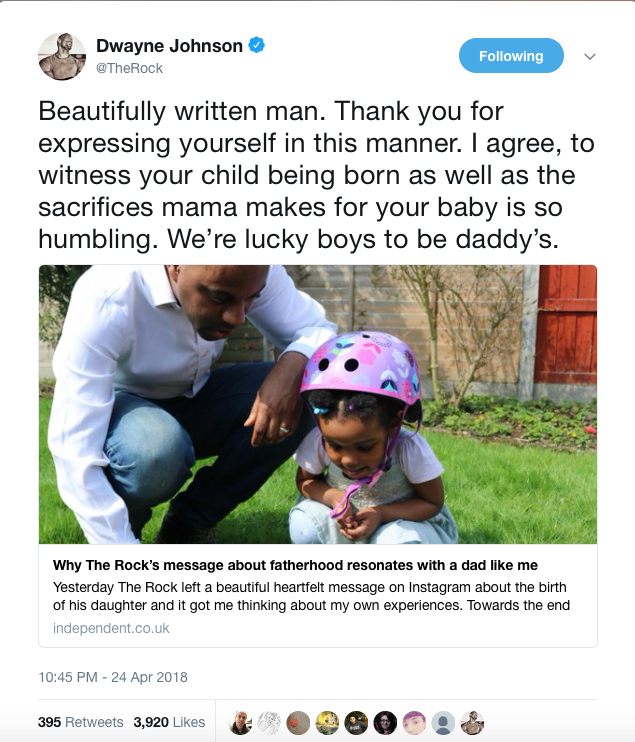
Task: Open the 3,920 Likes list
Action: (169, 722)
